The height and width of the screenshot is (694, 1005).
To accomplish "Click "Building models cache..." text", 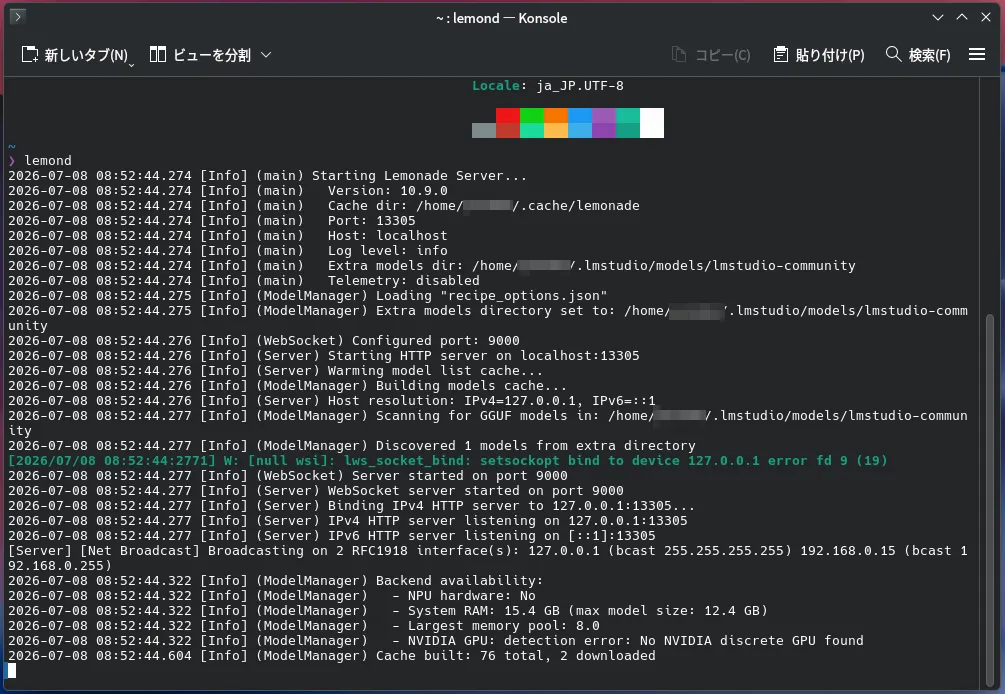I will click(472, 386).
